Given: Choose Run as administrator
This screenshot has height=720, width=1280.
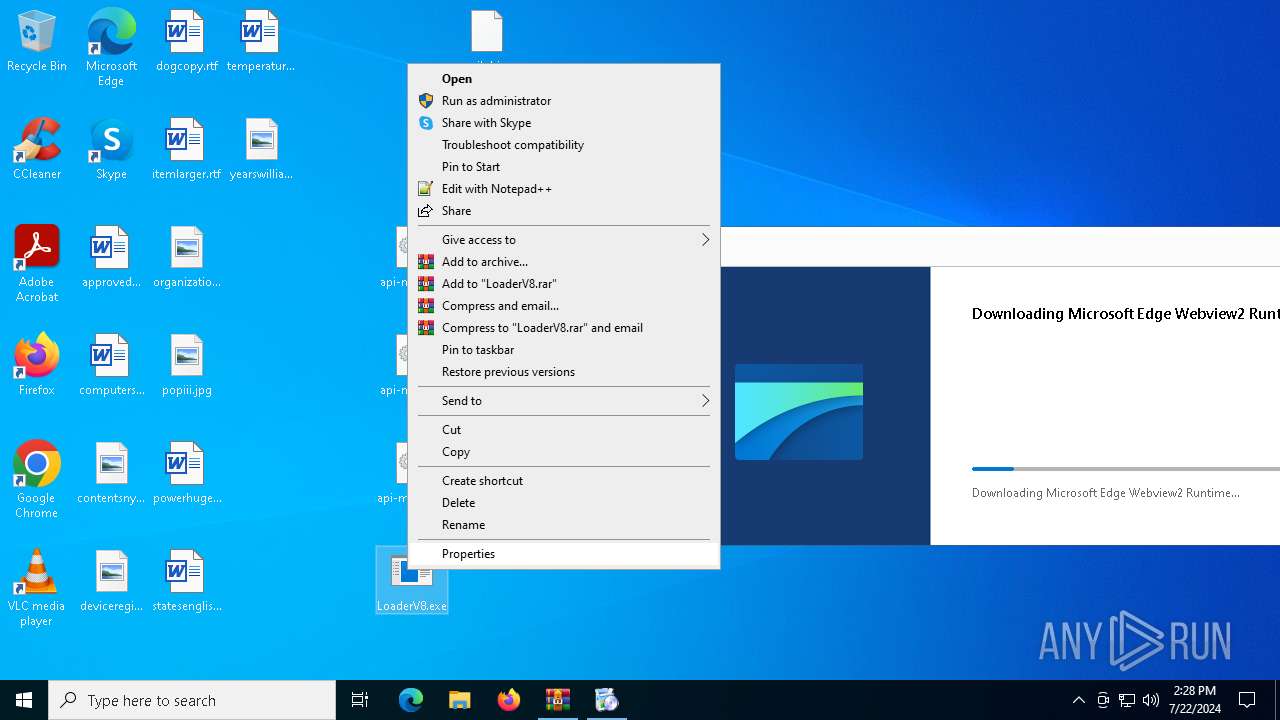Looking at the screenshot, I should click(564, 101).
